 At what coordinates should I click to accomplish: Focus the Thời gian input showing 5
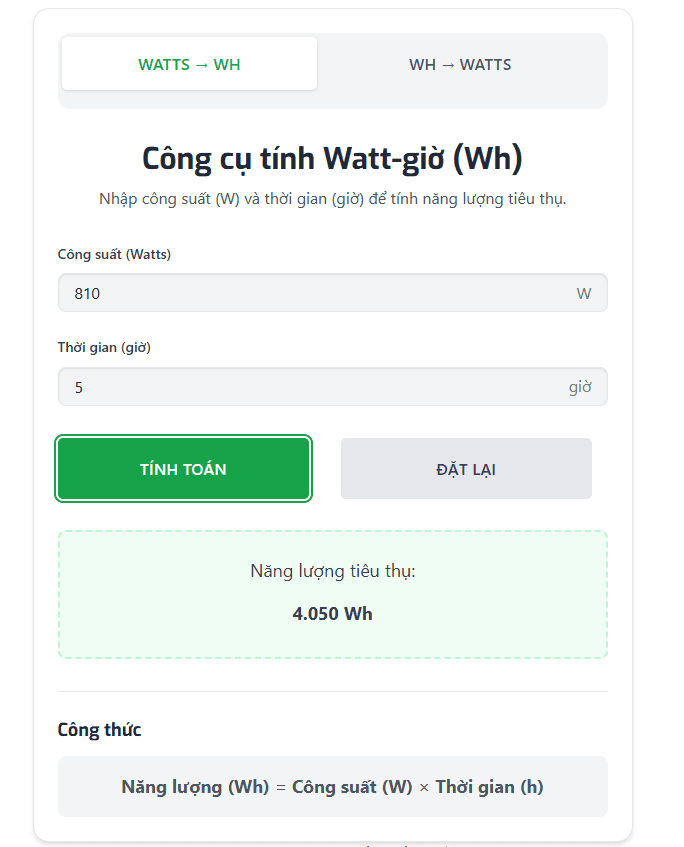(x=310, y=387)
